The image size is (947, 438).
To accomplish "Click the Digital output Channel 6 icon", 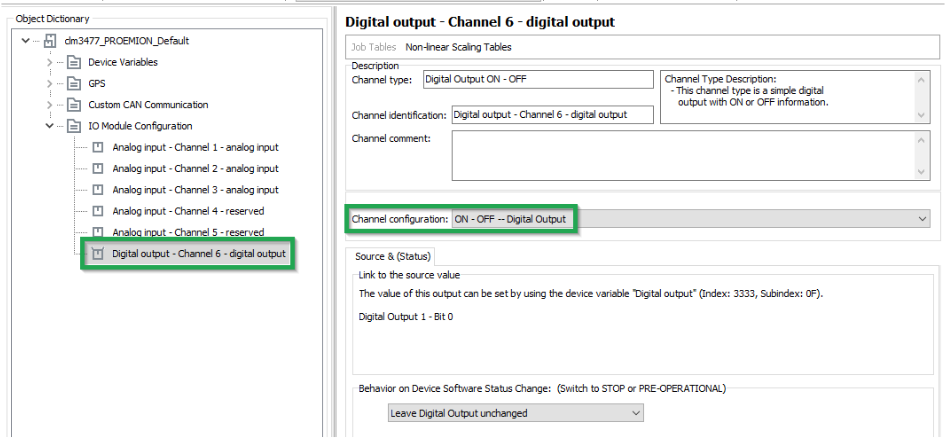I will 98,254.
